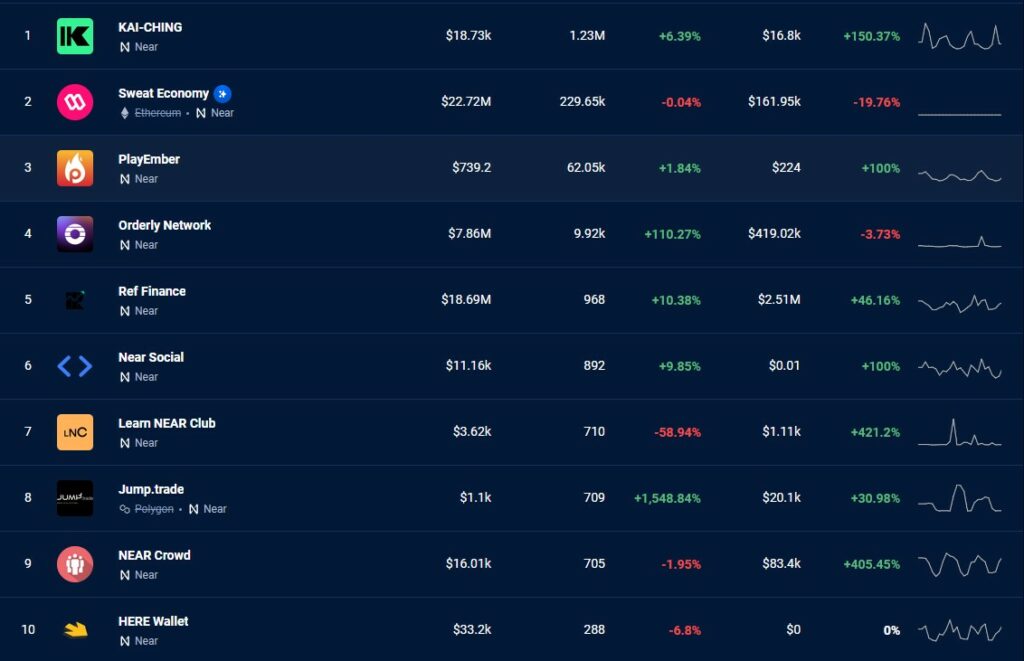Viewport: 1024px width, 661px height.
Task: Click the -6.8% change for HERE Wallet
Action: pos(684,630)
